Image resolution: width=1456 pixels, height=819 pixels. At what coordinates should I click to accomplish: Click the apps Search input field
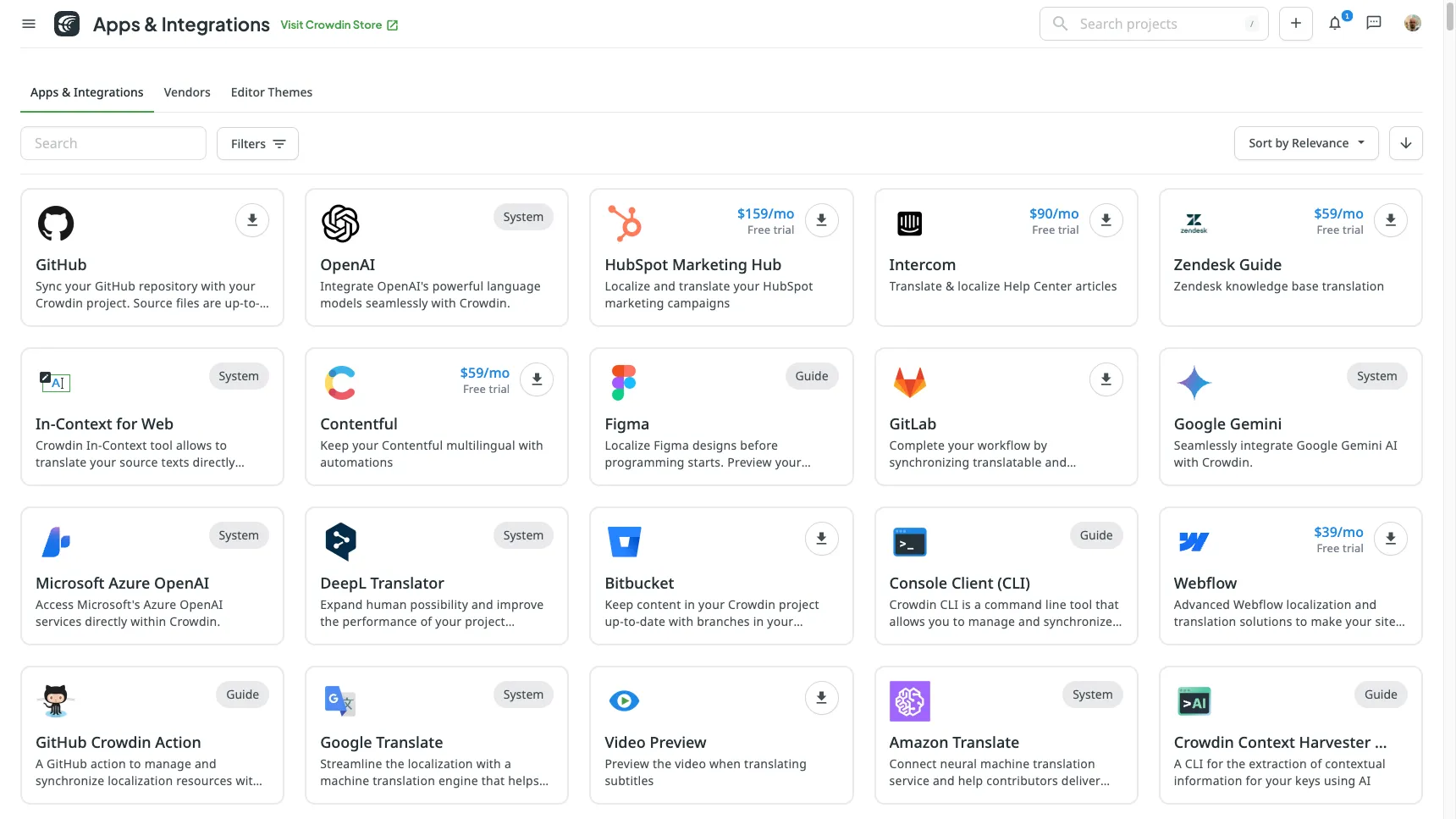(x=113, y=144)
